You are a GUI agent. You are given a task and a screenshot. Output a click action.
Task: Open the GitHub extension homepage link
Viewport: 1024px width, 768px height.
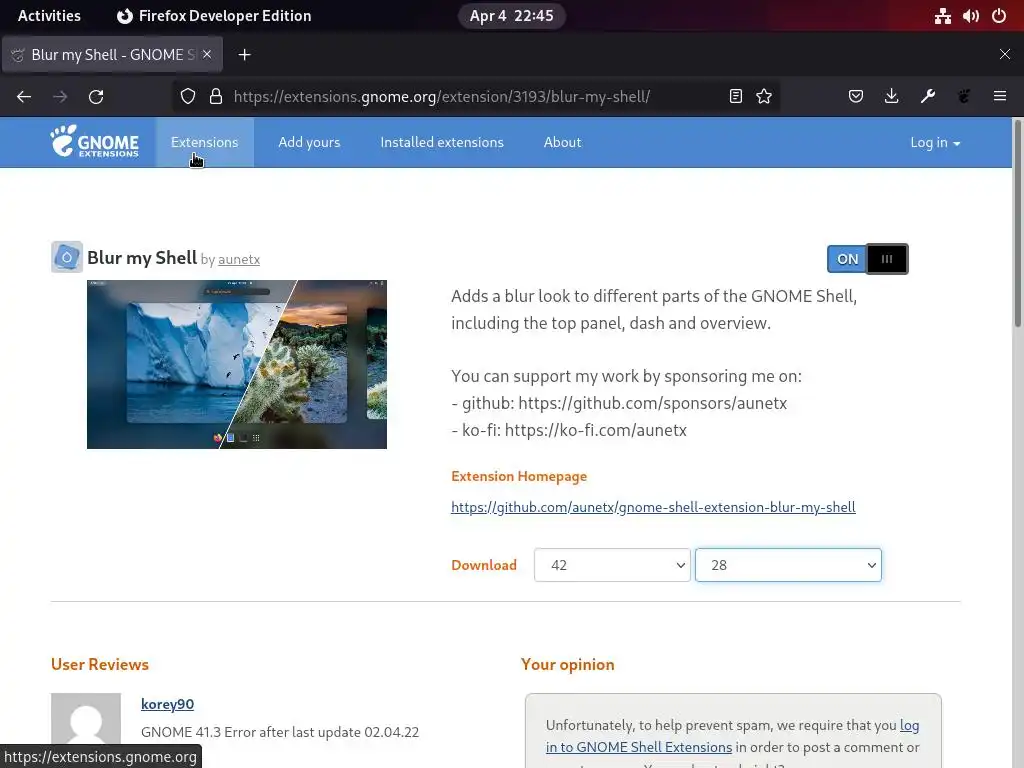click(x=653, y=507)
